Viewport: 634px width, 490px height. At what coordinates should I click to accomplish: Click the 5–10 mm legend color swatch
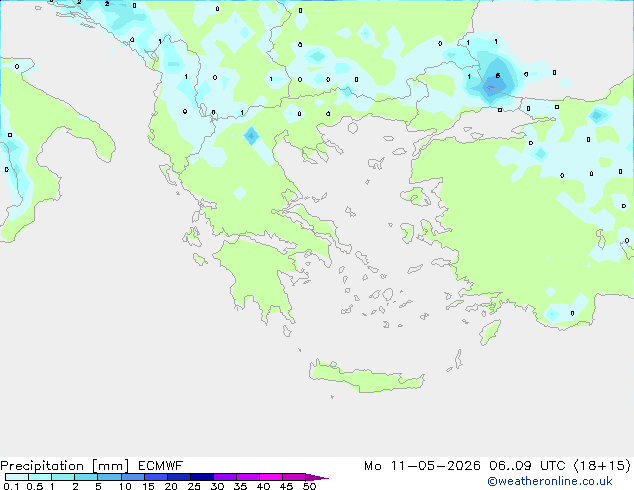pos(109,477)
